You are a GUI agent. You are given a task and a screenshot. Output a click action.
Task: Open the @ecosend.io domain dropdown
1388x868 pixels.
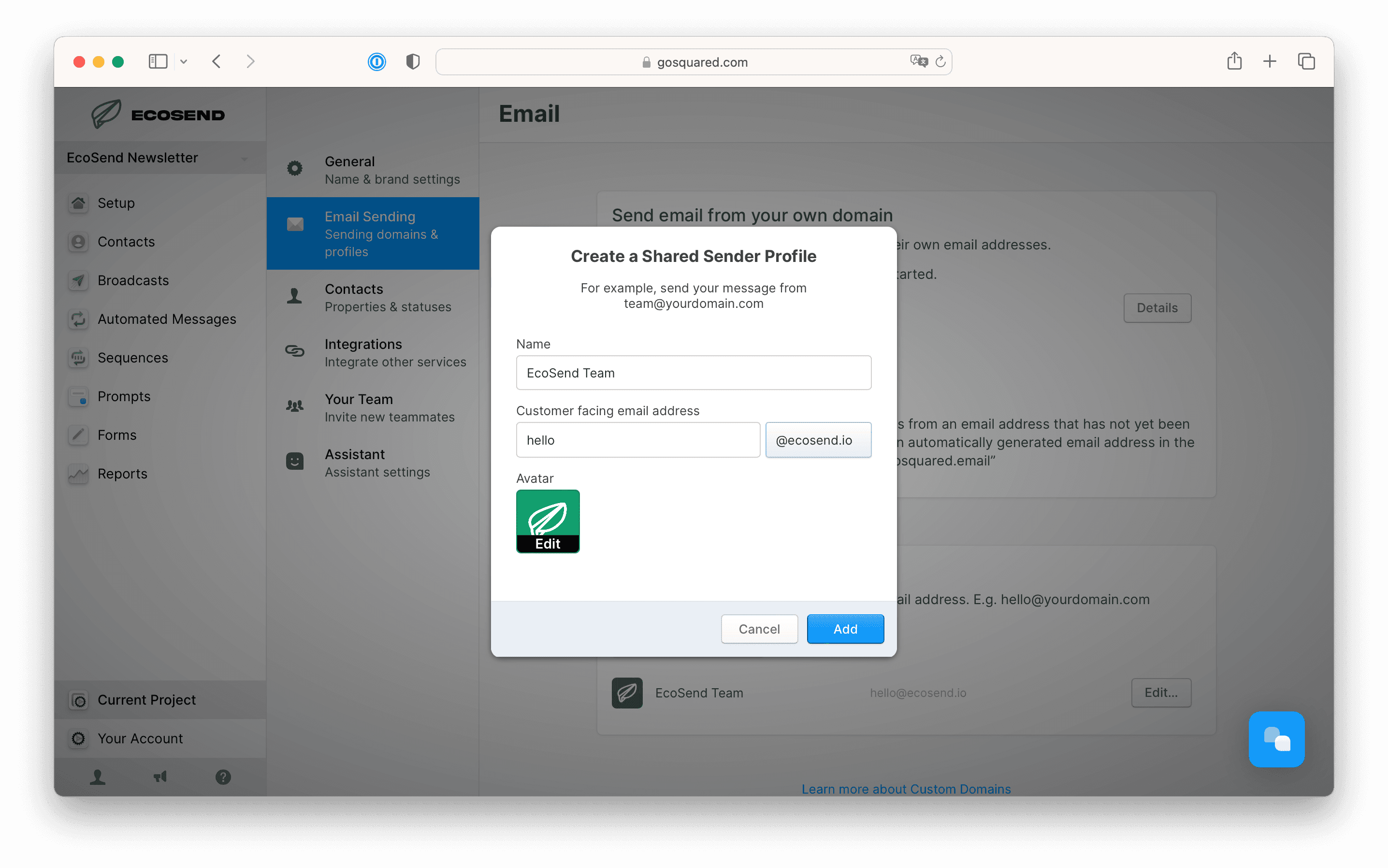point(818,440)
